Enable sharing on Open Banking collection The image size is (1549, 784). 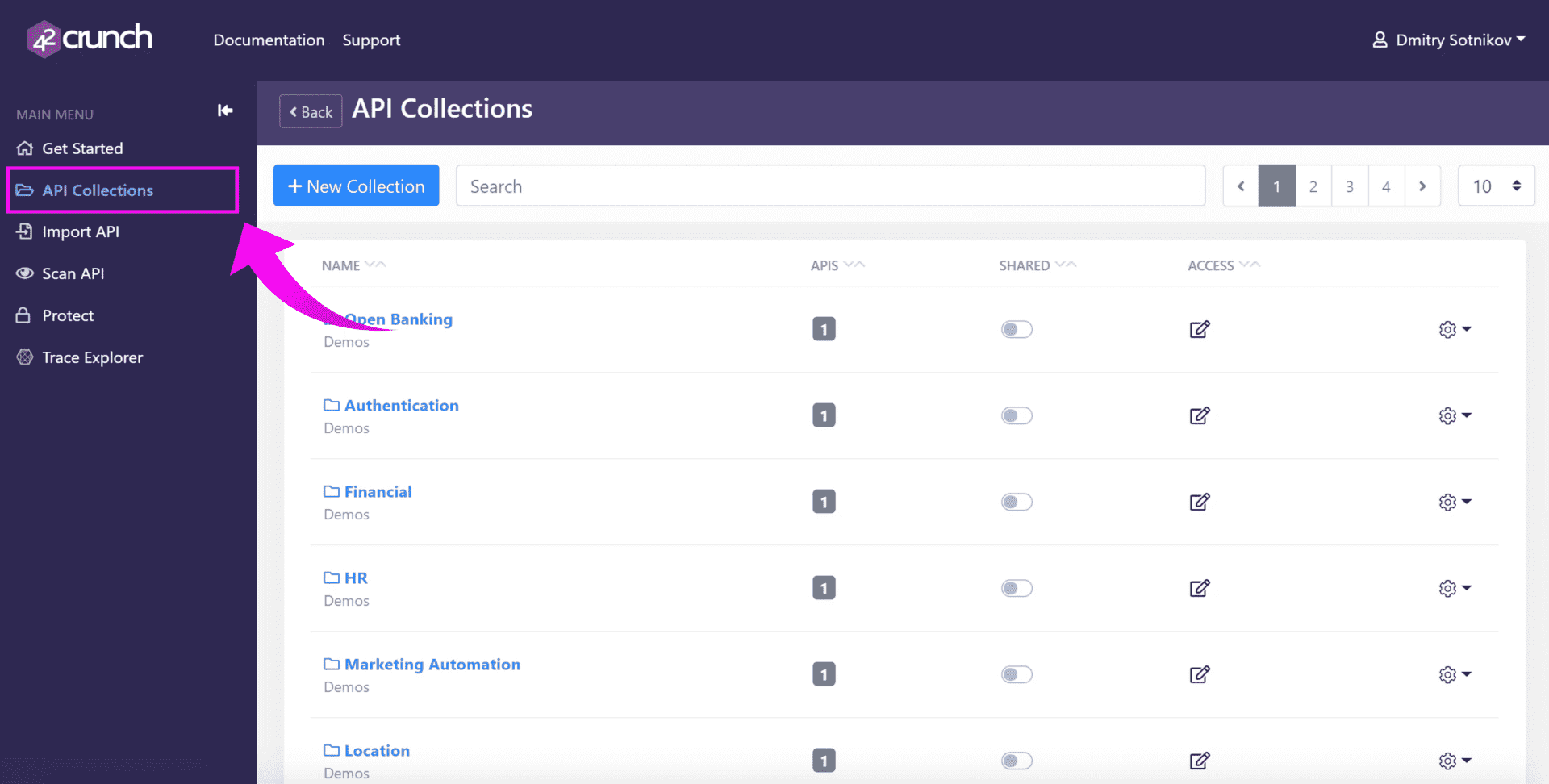pos(1017,329)
